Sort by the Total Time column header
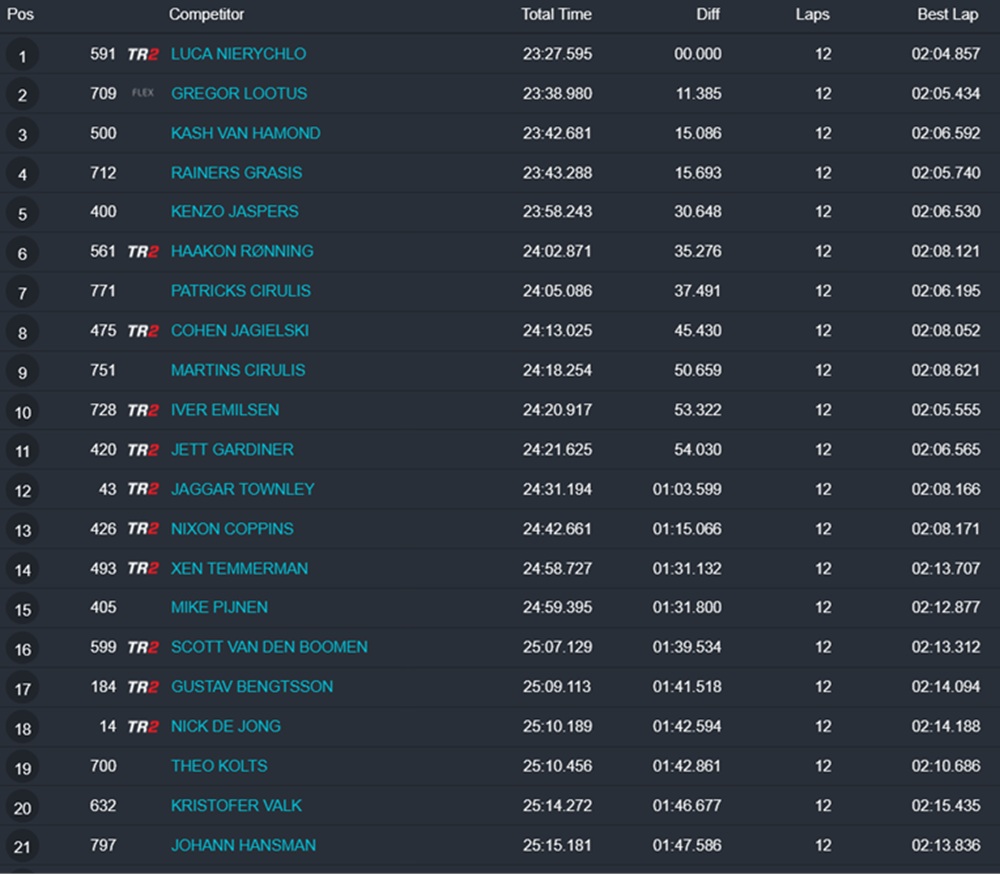The width and height of the screenshot is (1000, 875). pyautogui.click(x=556, y=15)
